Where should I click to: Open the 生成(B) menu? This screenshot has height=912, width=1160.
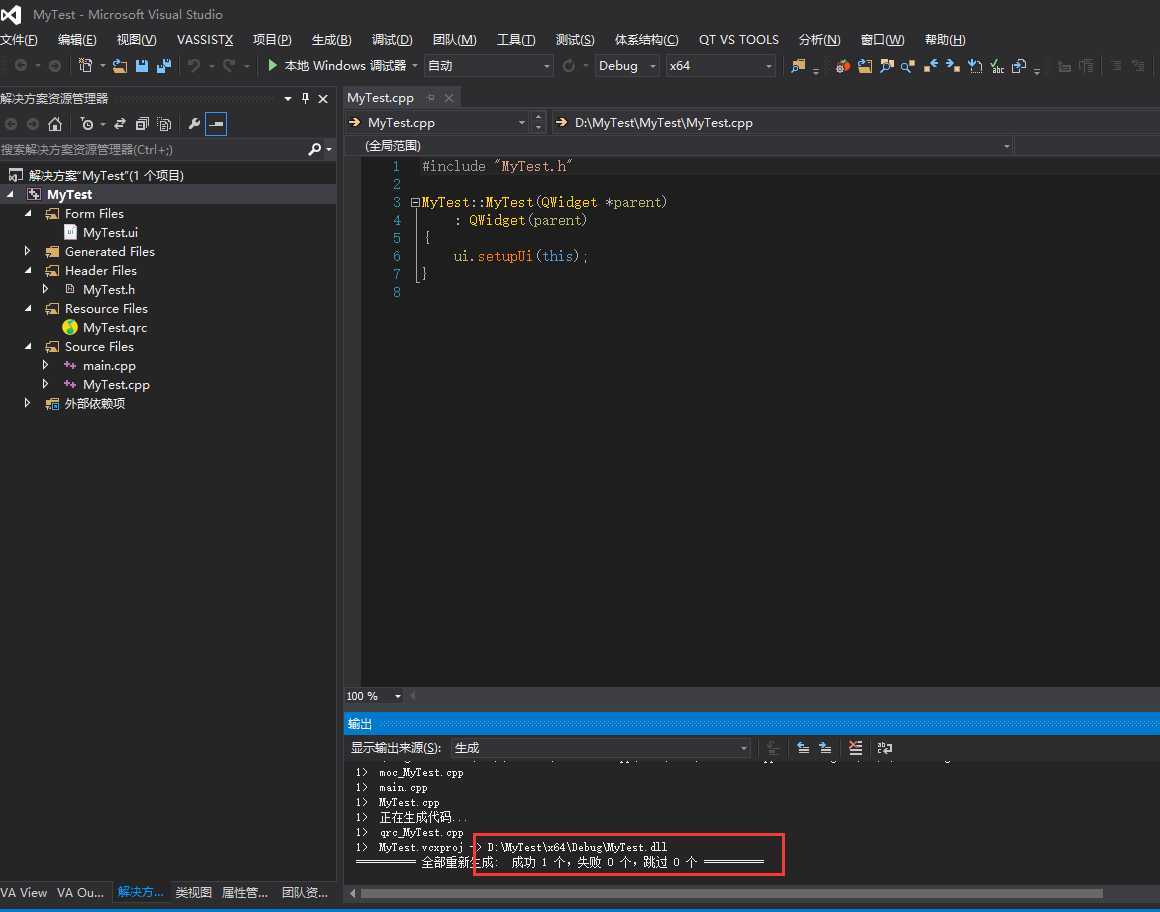click(x=331, y=40)
